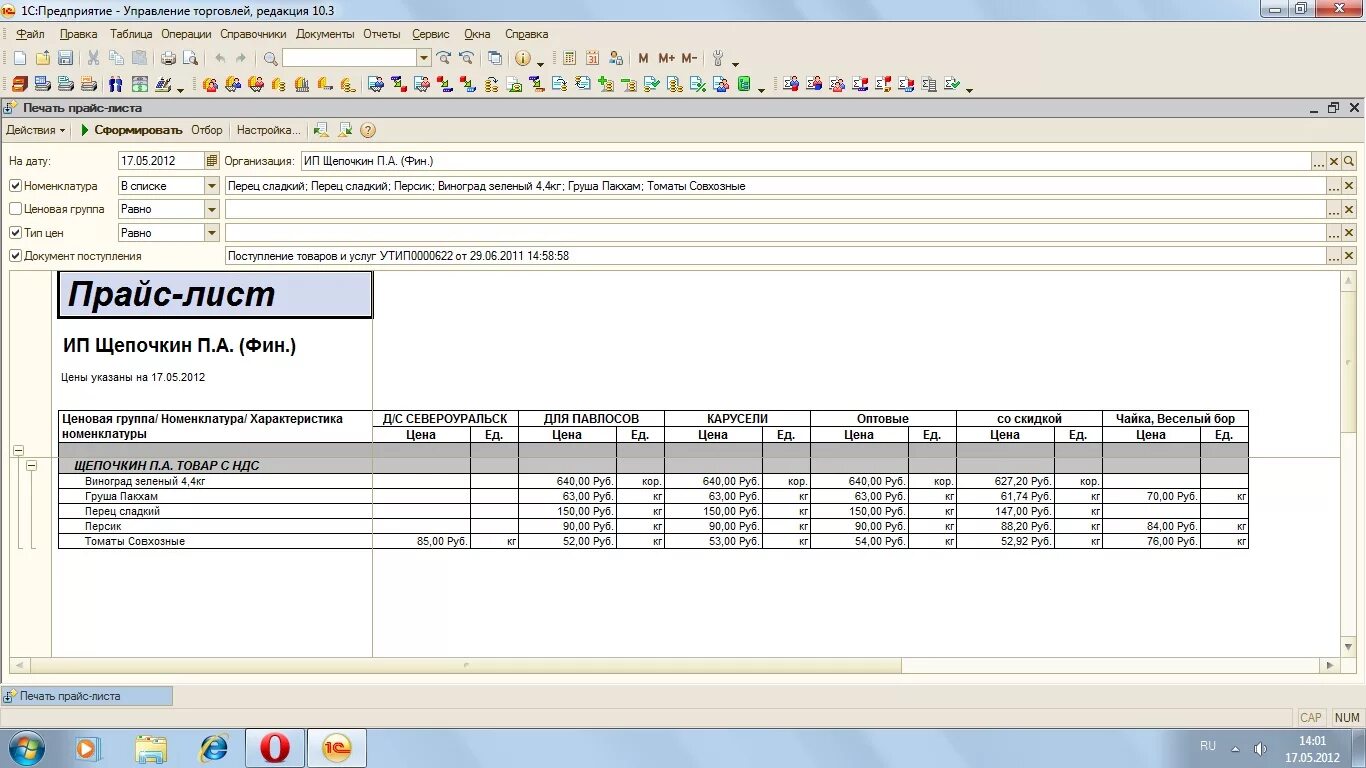Click the M+ memory button
The image size is (1366, 768).
(666, 59)
